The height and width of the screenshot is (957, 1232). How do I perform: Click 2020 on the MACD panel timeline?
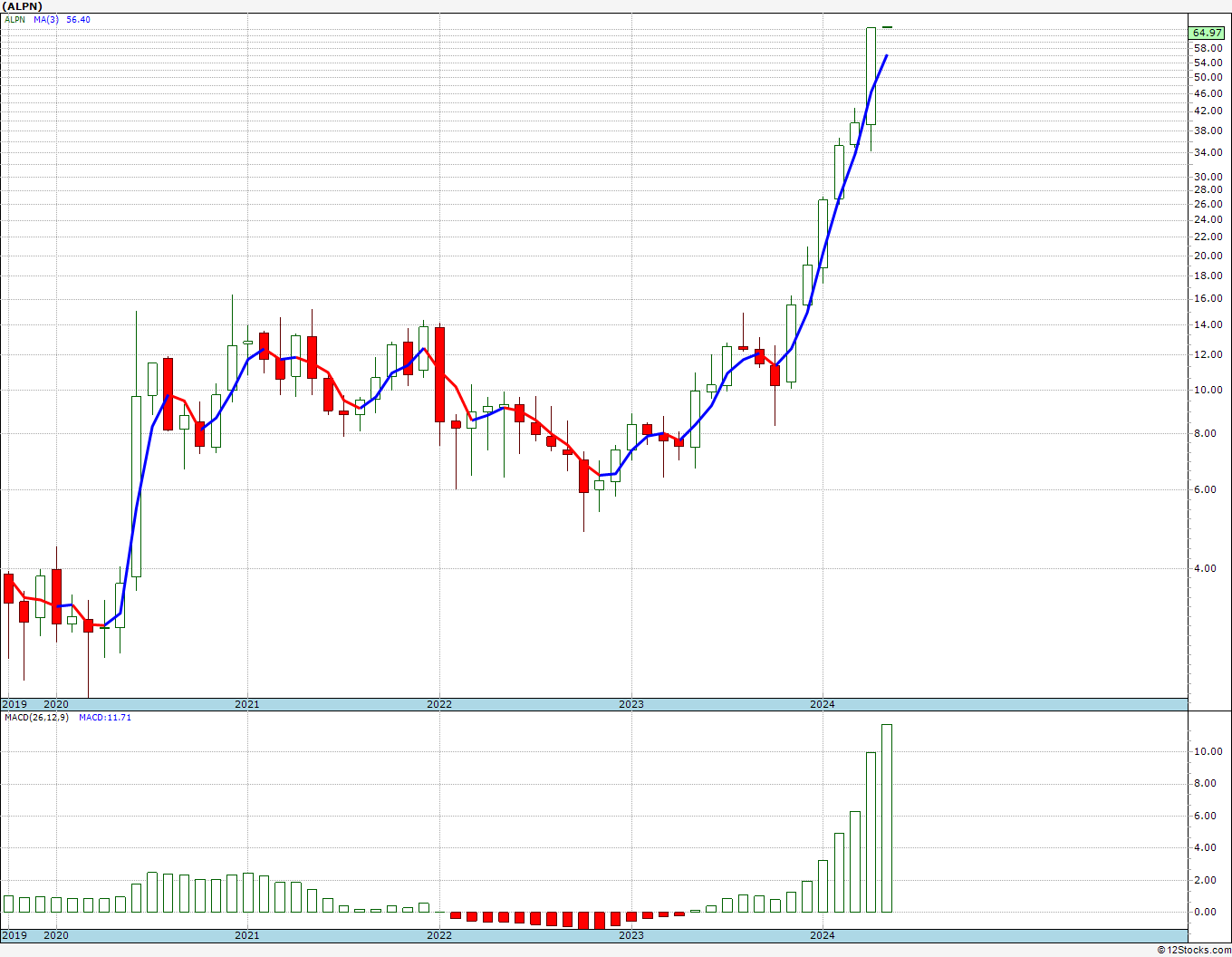56,935
